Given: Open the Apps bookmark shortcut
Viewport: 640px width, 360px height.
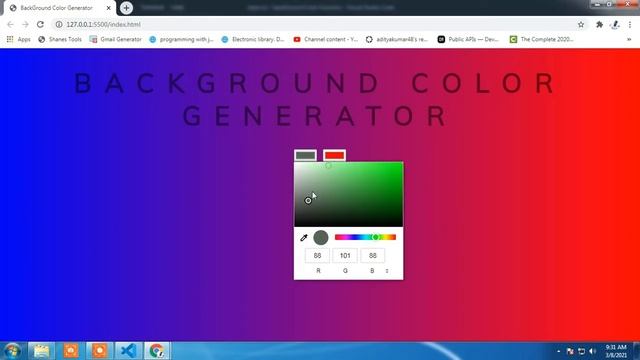Looking at the screenshot, I should 18,39.
